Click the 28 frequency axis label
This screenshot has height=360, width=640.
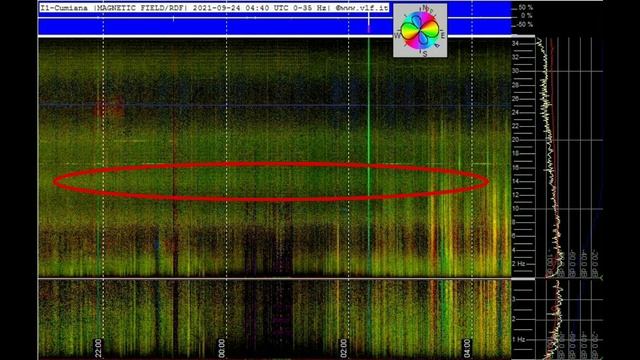(516, 85)
